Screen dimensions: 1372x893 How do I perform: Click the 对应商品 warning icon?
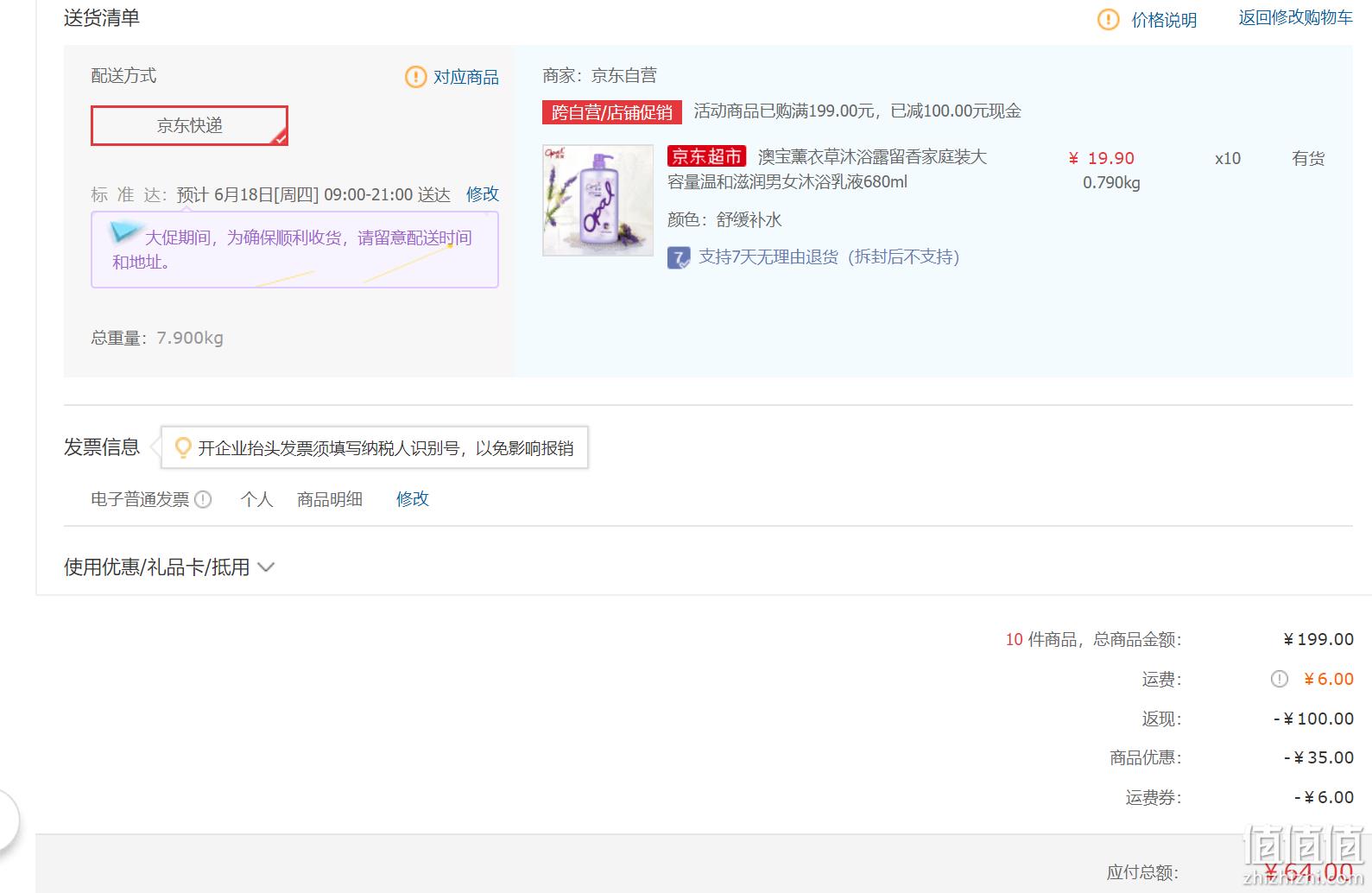[x=415, y=77]
